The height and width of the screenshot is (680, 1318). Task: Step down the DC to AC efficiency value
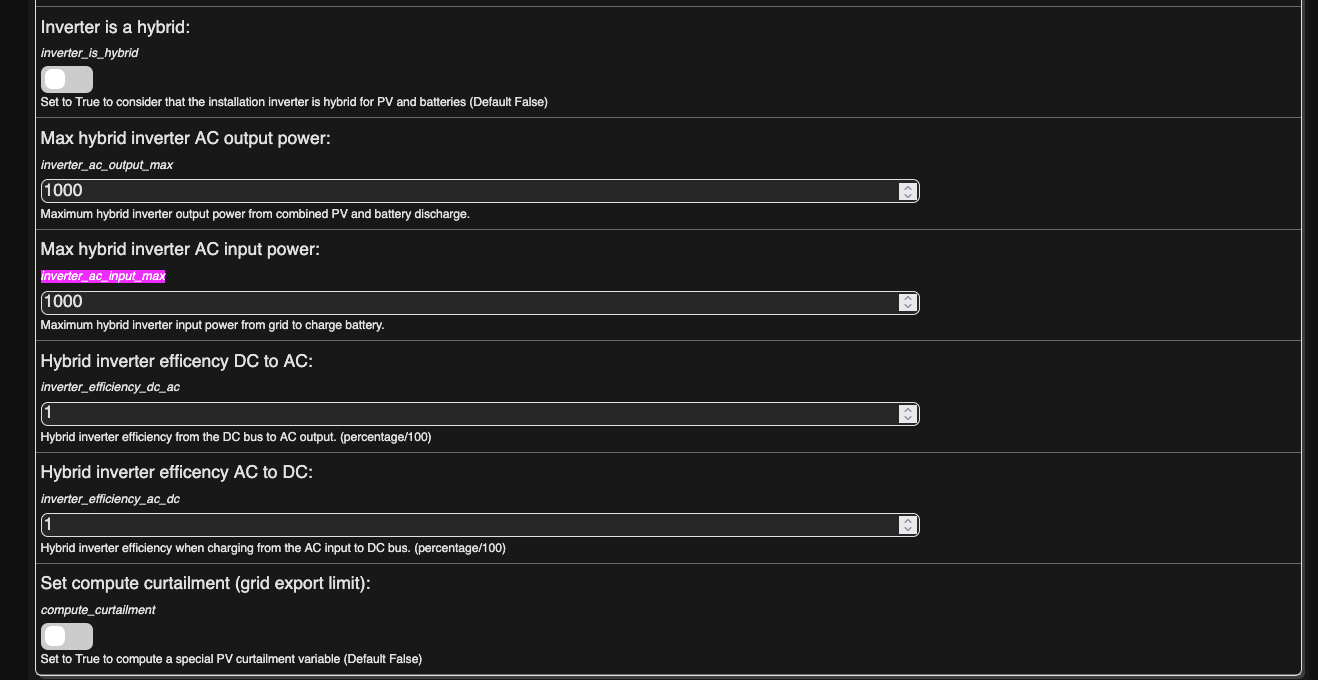point(907,418)
